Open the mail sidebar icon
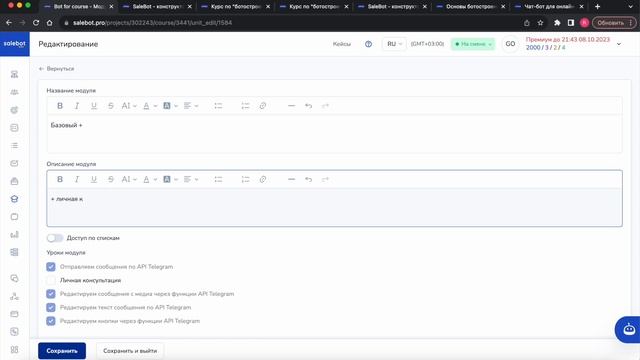Image resolution: width=640 pixels, height=360 pixels. pos(14,163)
